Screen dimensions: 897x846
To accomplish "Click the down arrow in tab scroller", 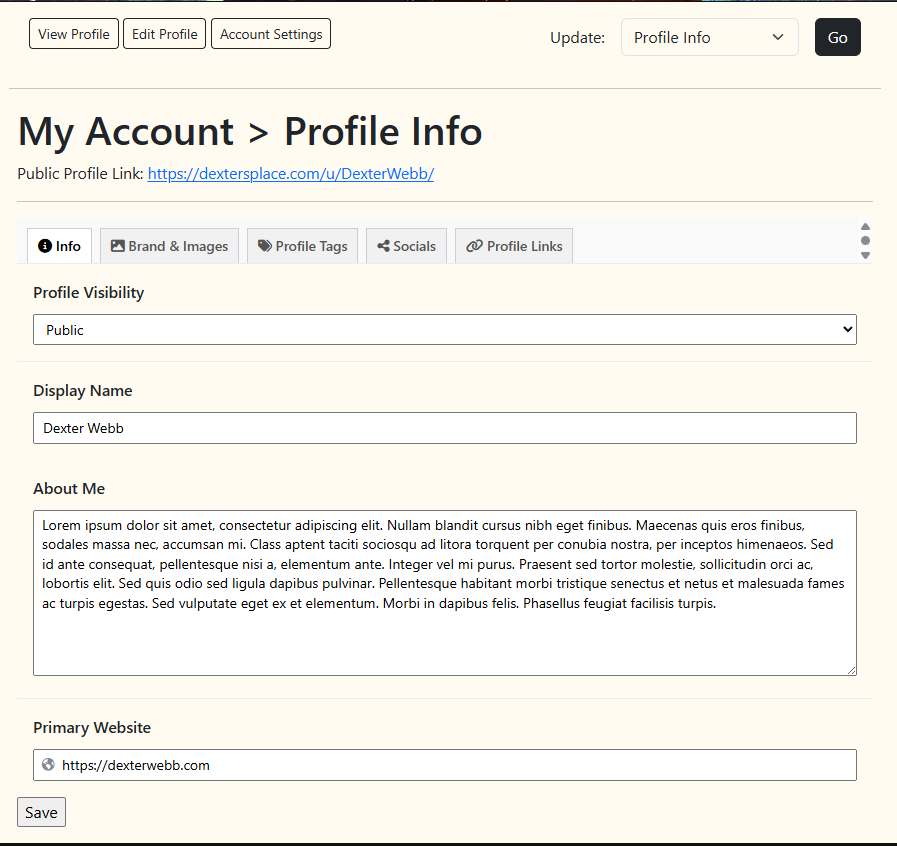I will pyautogui.click(x=865, y=255).
